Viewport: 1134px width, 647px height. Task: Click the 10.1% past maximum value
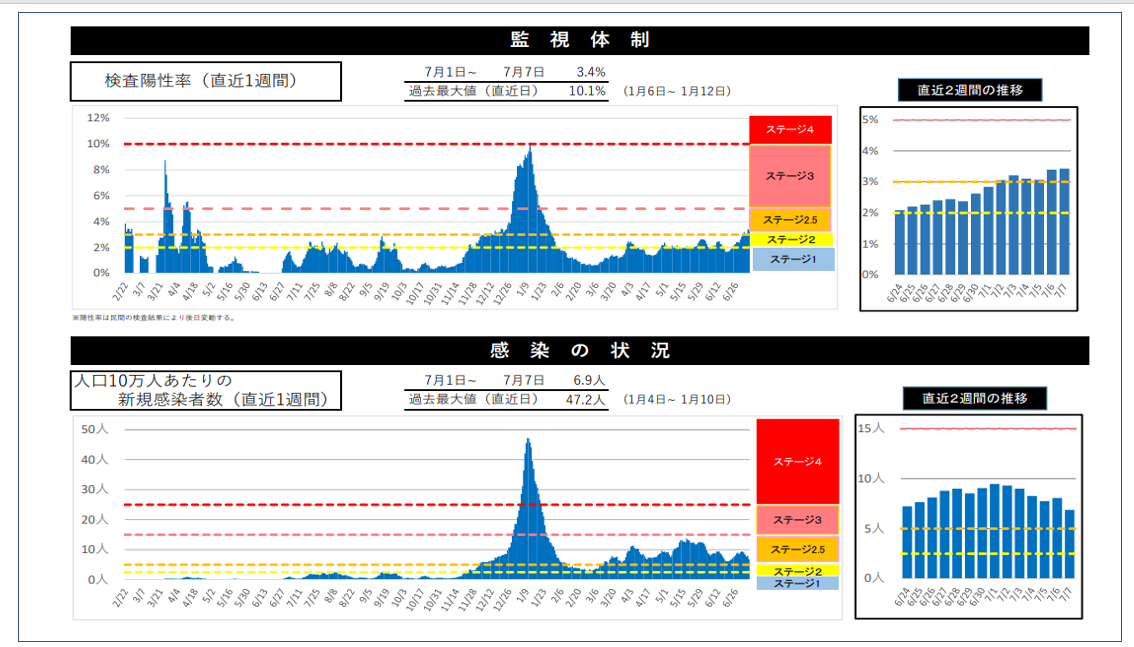point(587,91)
